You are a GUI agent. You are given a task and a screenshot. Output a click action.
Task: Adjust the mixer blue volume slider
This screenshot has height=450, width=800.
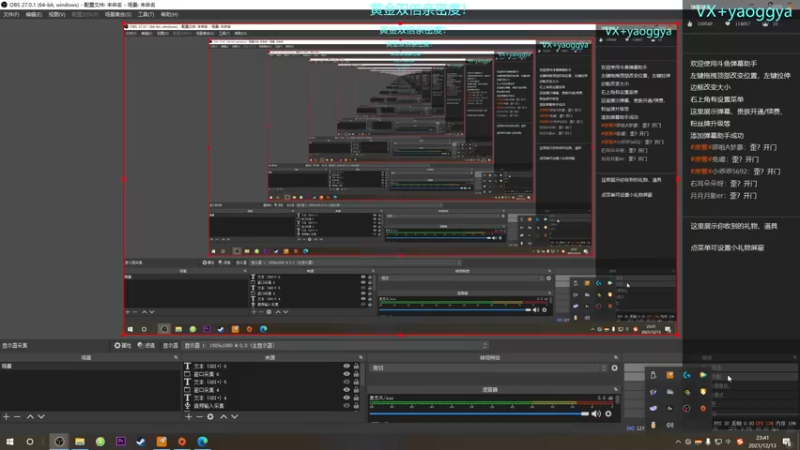point(479,414)
